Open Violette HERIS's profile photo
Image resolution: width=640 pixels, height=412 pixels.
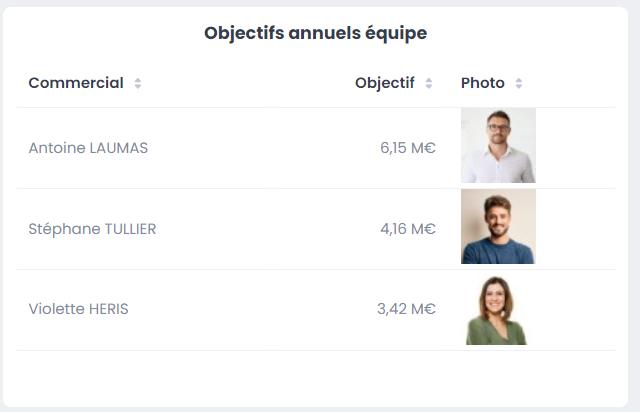coord(498,309)
